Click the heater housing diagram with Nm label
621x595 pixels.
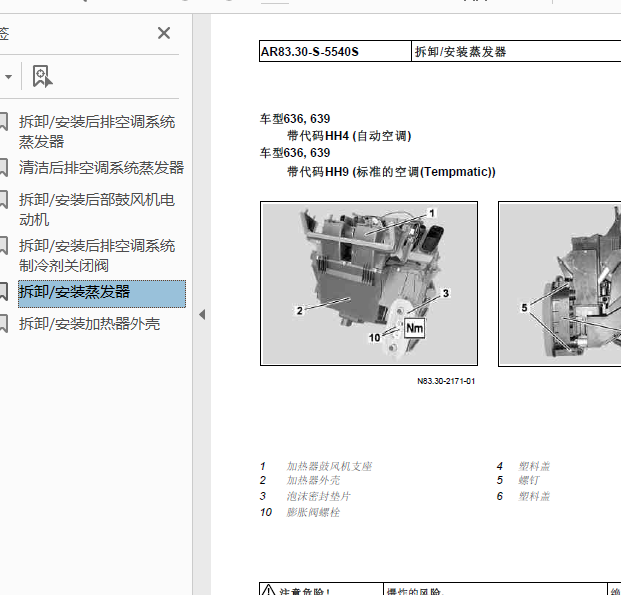point(369,284)
